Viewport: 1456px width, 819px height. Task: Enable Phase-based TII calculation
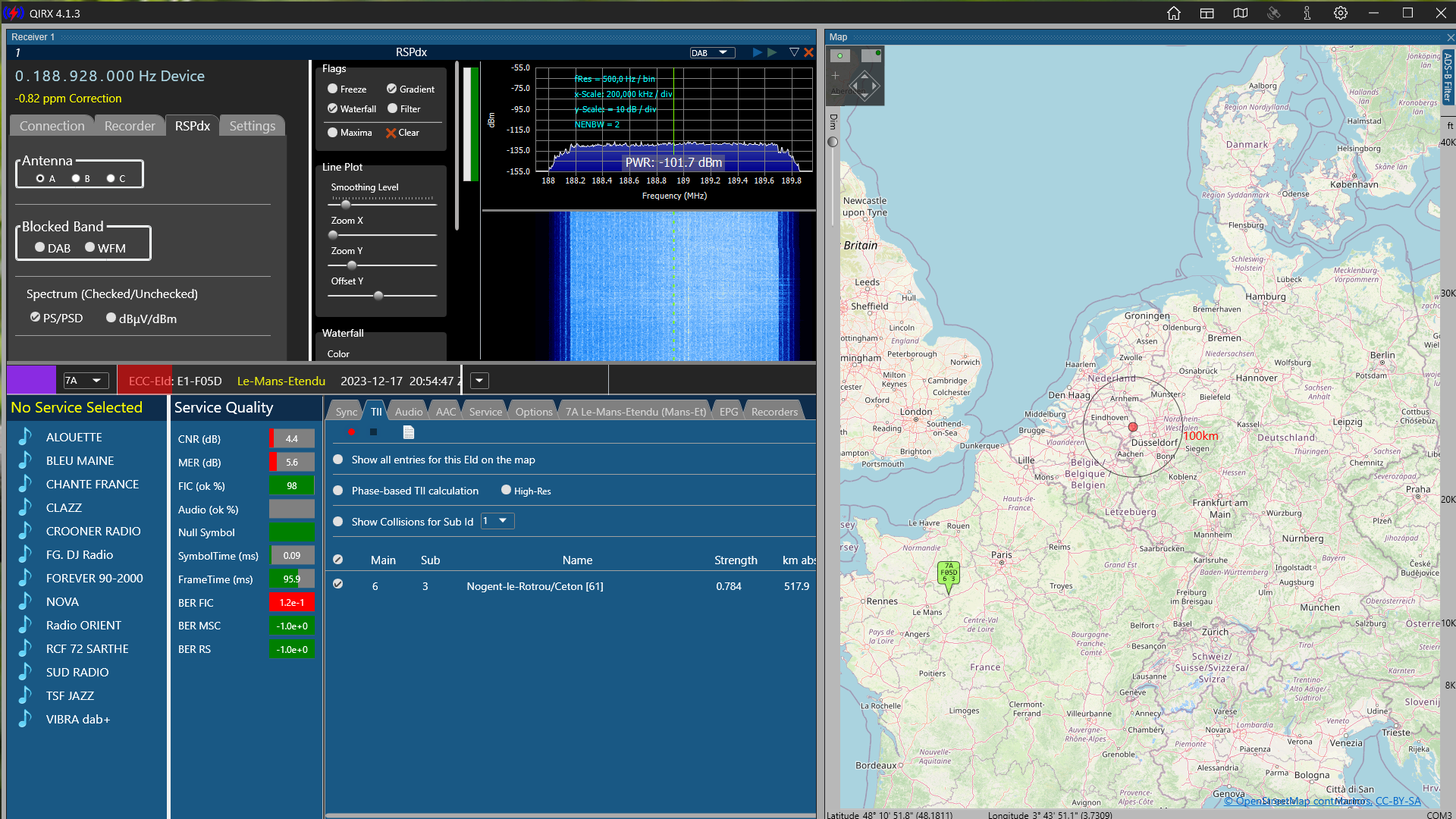pyautogui.click(x=338, y=491)
